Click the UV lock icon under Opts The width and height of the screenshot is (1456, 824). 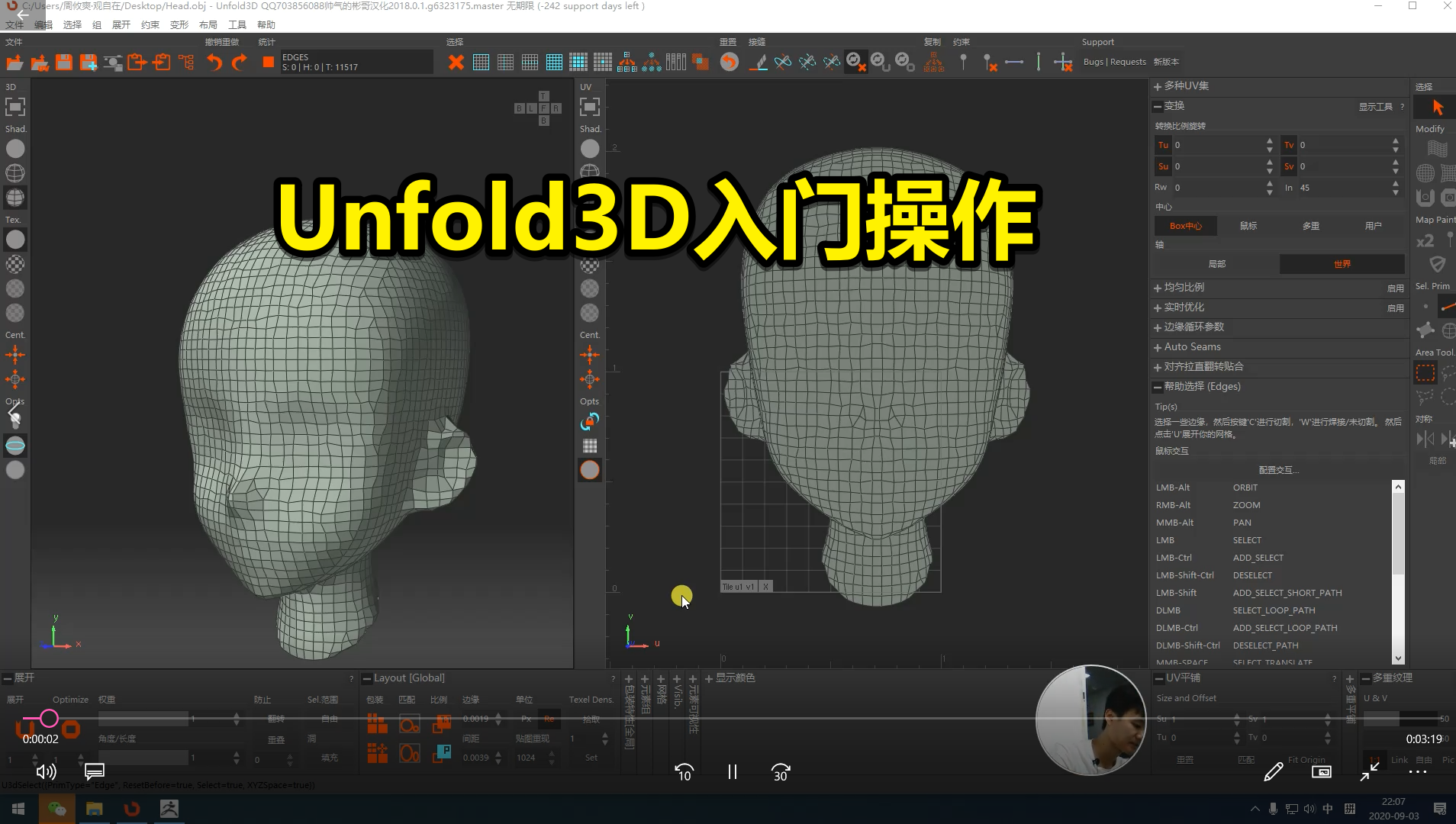(590, 421)
